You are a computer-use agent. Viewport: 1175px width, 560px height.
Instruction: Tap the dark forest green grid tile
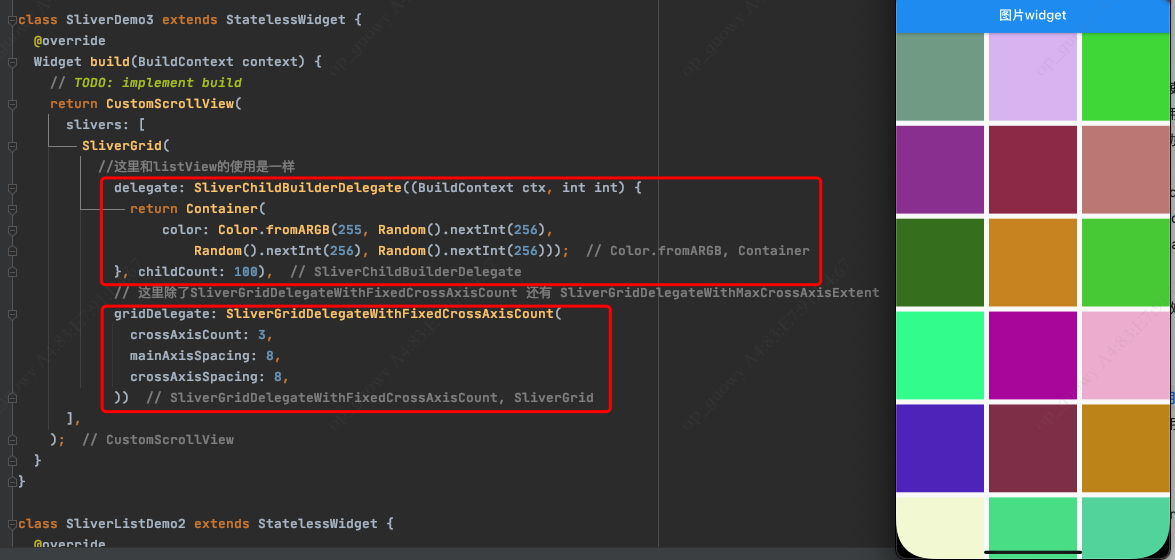pos(939,262)
